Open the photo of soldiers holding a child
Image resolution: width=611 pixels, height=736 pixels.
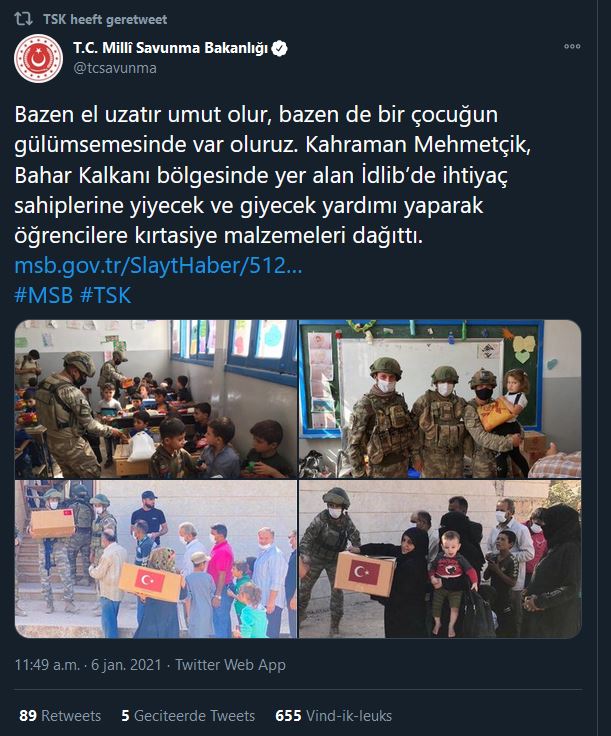[x=440, y=399]
